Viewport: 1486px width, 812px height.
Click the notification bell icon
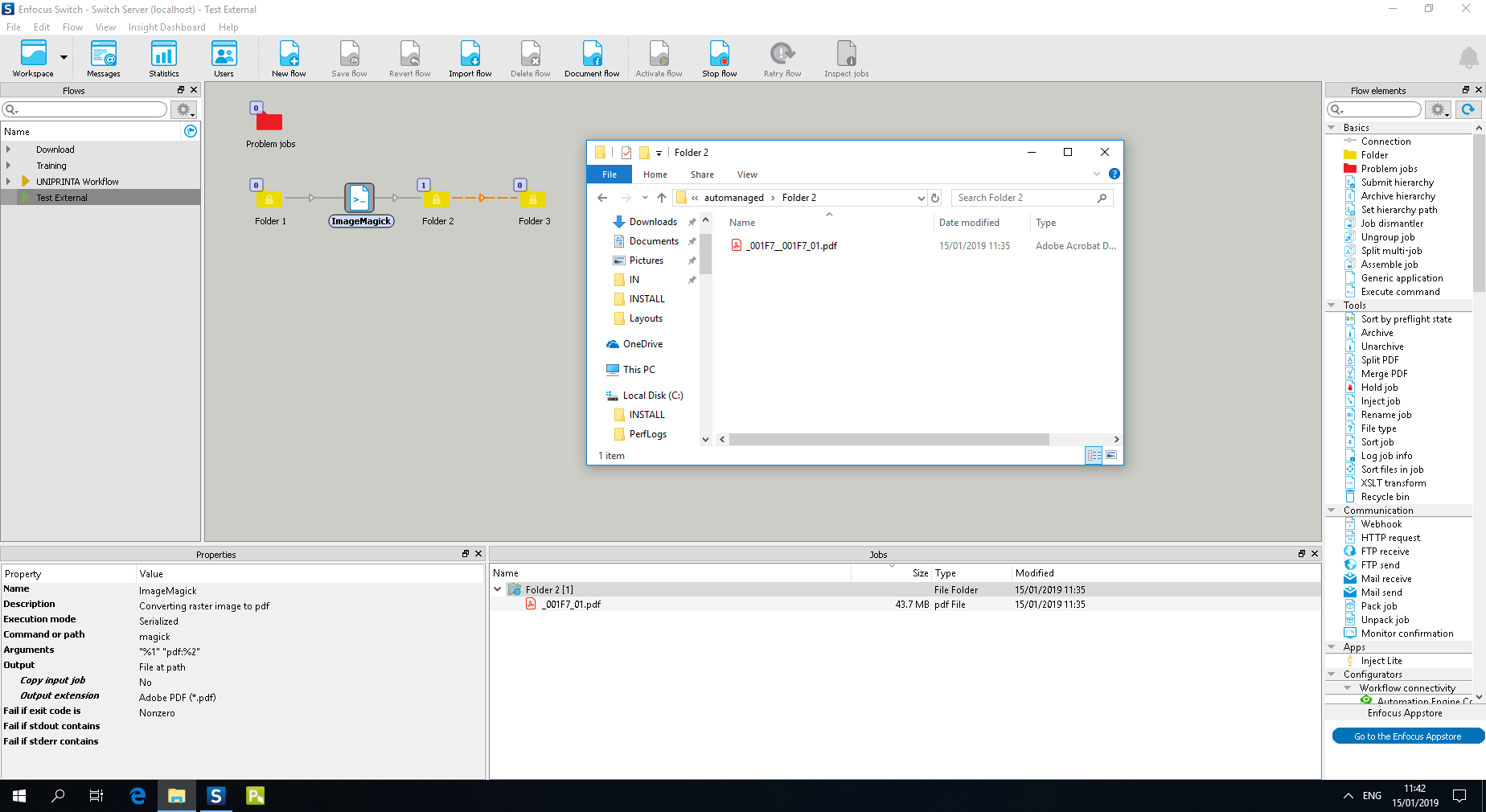click(1468, 58)
